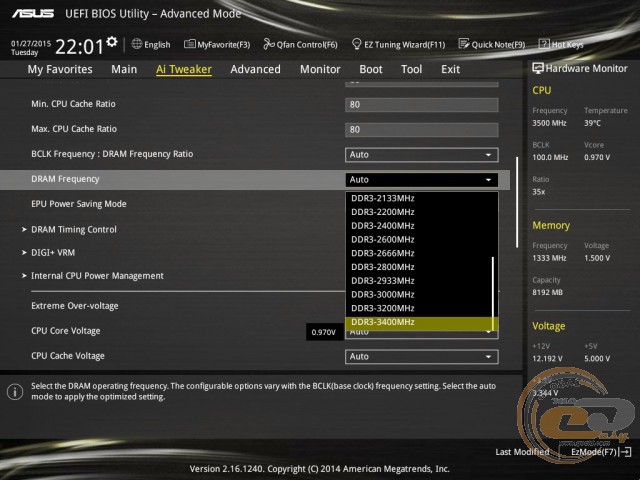Click the 39°C temperature value
This screenshot has width=640, height=480.
click(x=592, y=123)
